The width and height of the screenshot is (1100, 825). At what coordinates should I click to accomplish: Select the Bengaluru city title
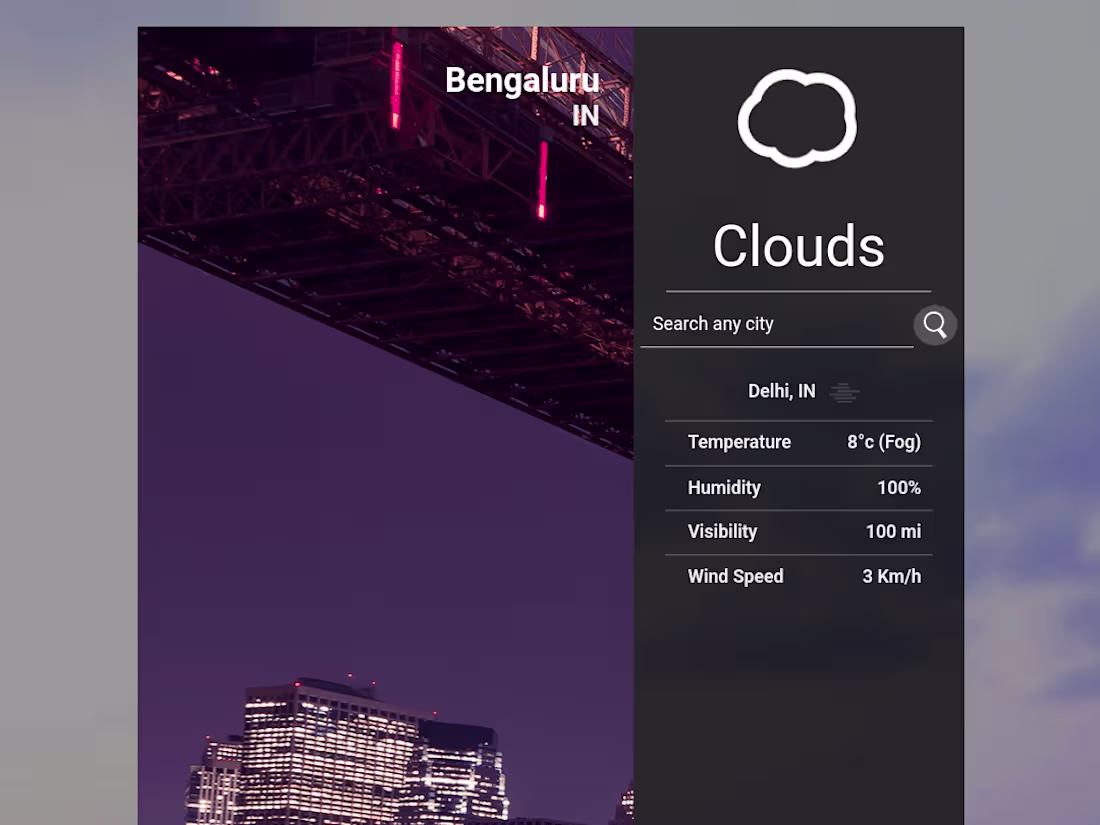tap(521, 81)
